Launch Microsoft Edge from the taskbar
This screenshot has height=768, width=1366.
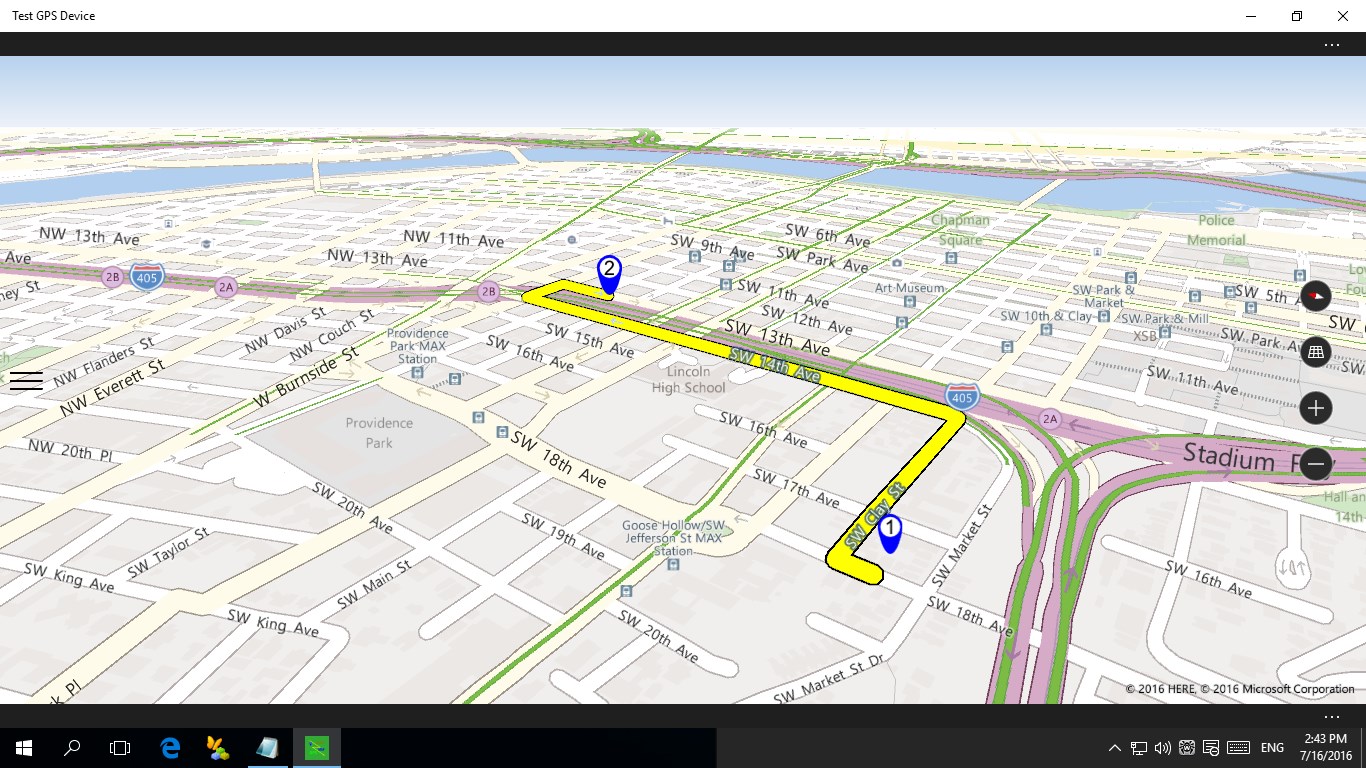(168, 747)
